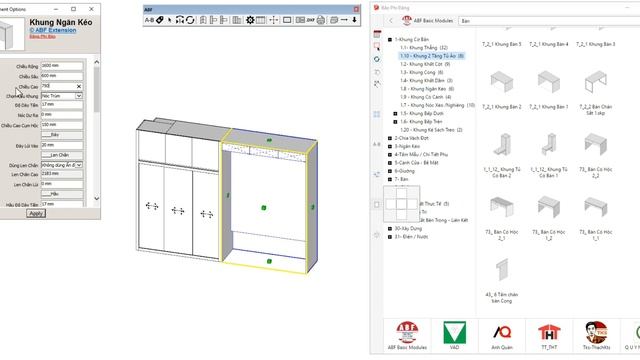Click the blue grid view icon in library sidebar
Screen dimensions: 640x360
coord(377,115)
